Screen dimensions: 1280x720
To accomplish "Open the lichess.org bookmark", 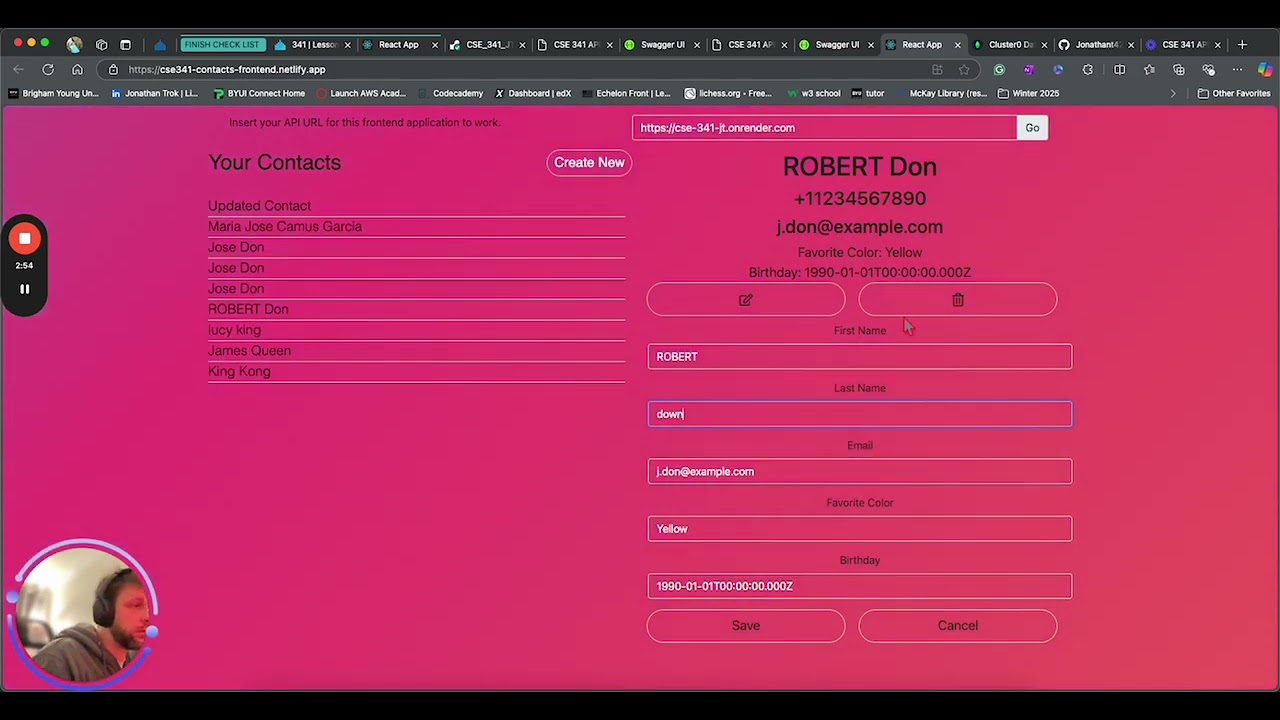I will 728,93.
